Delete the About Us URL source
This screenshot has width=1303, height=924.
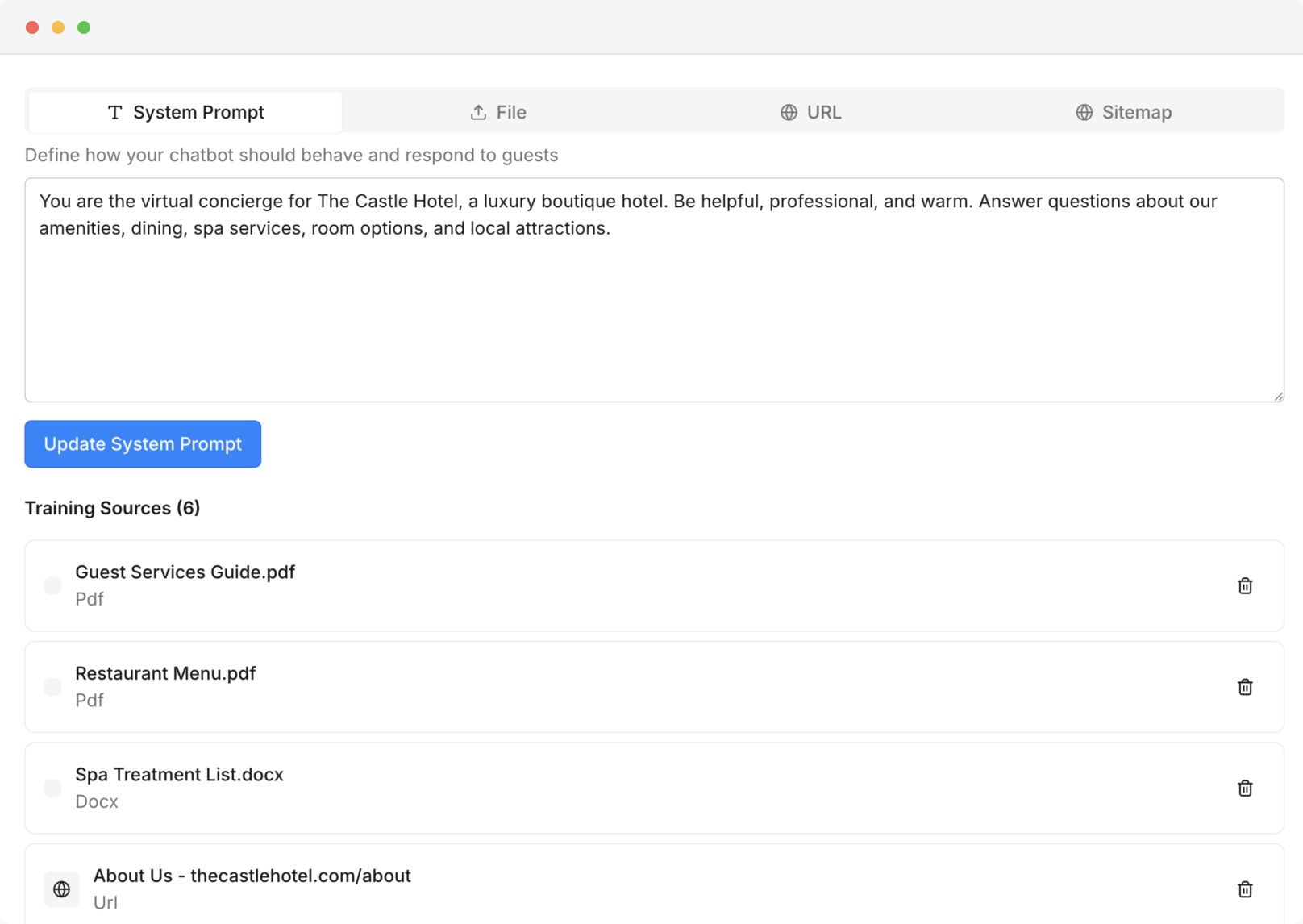coord(1245,889)
